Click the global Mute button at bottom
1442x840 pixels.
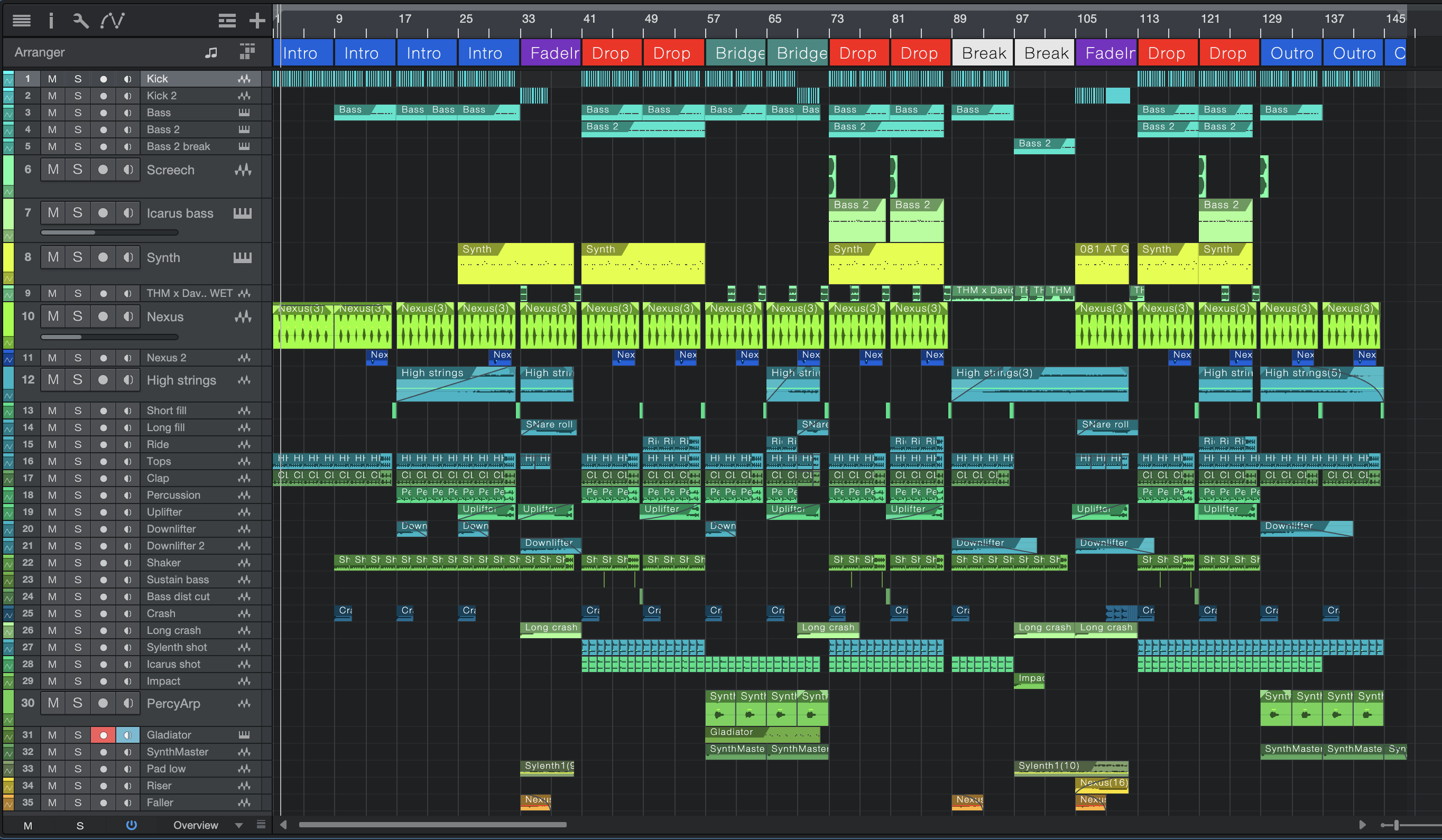coord(27,825)
